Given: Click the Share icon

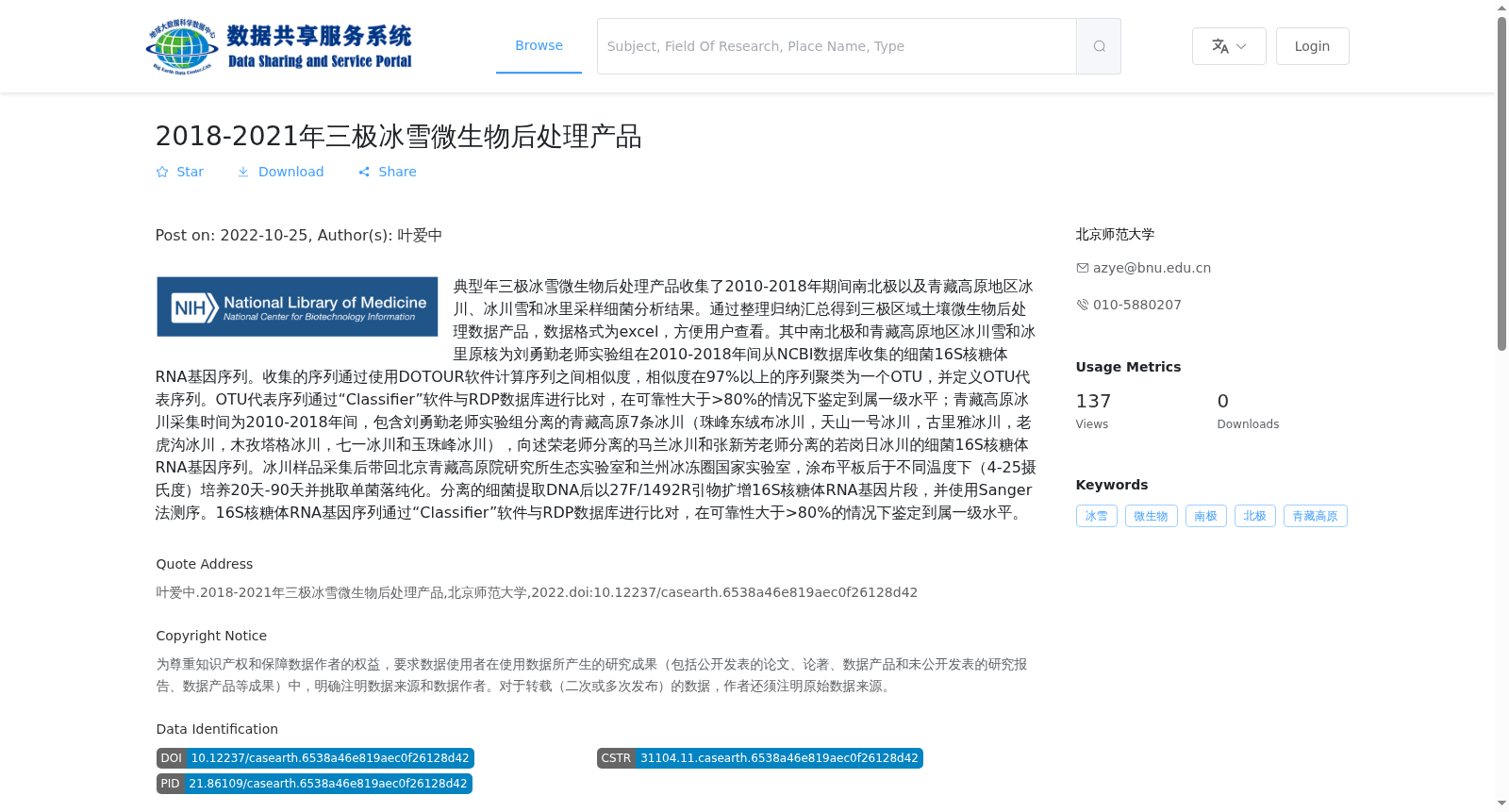Looking at the screenshot, I should click(x=364, y=172).
